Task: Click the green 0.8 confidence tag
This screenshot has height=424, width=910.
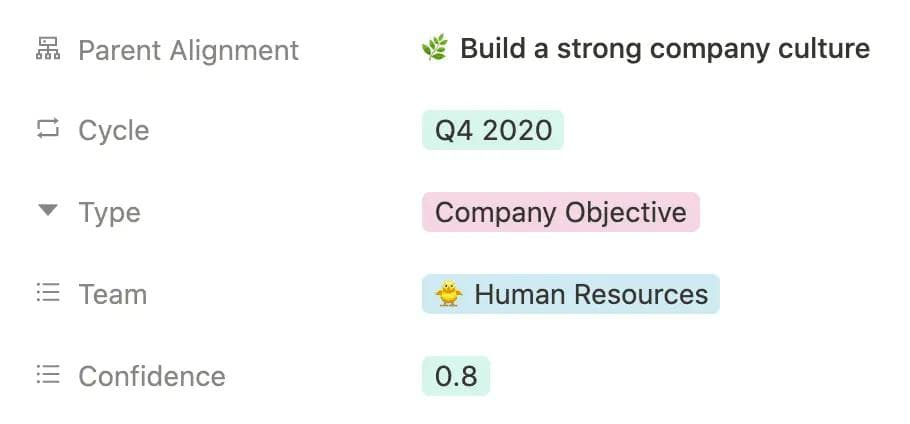Action: (x=456, y=377)
